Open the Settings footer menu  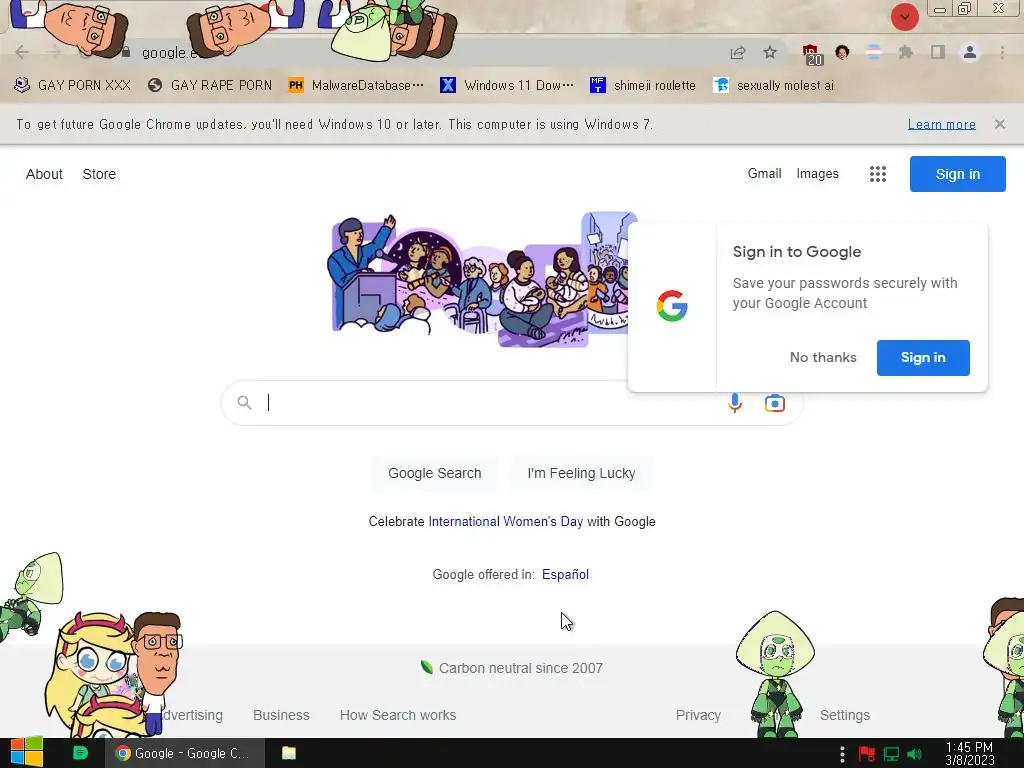pos(844,715)
